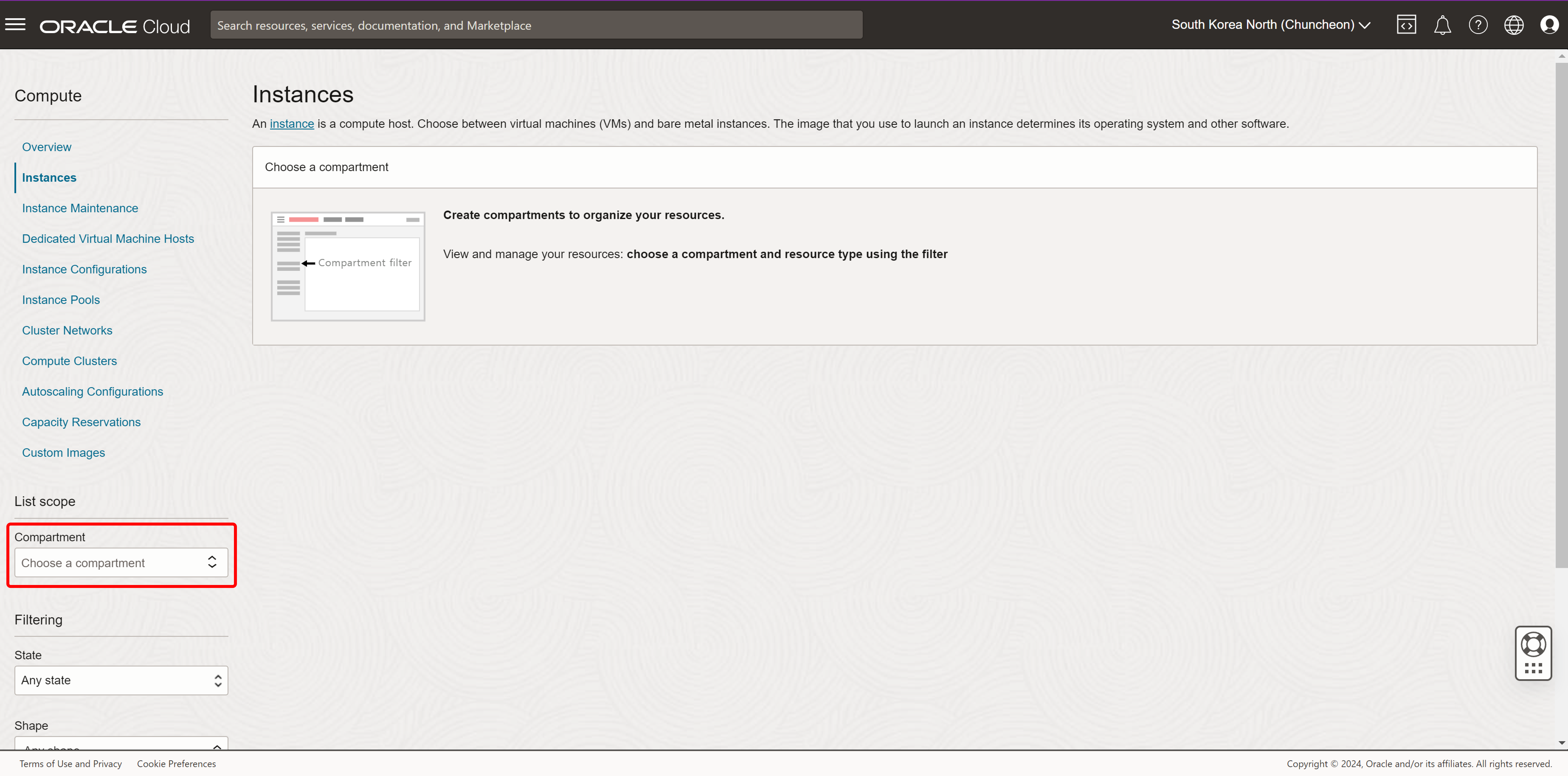This screenshot has height=776, width=1568.
Task: Expand the South Korea North region selector
Action: 1270,25
